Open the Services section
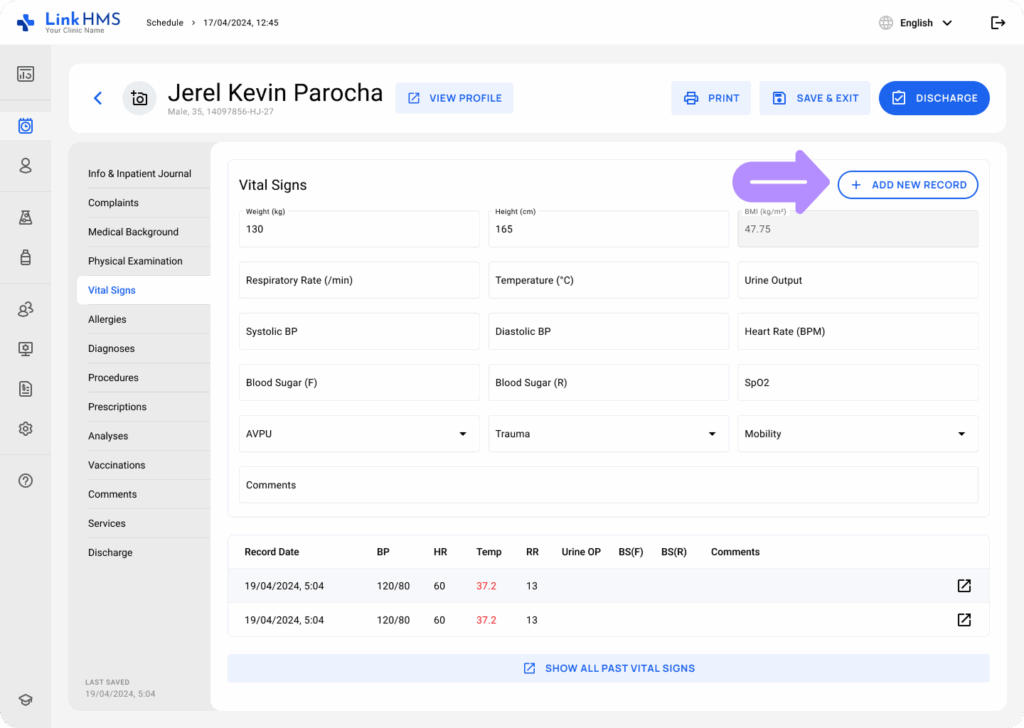The image size is (1024, 728). tap(106, 524)
